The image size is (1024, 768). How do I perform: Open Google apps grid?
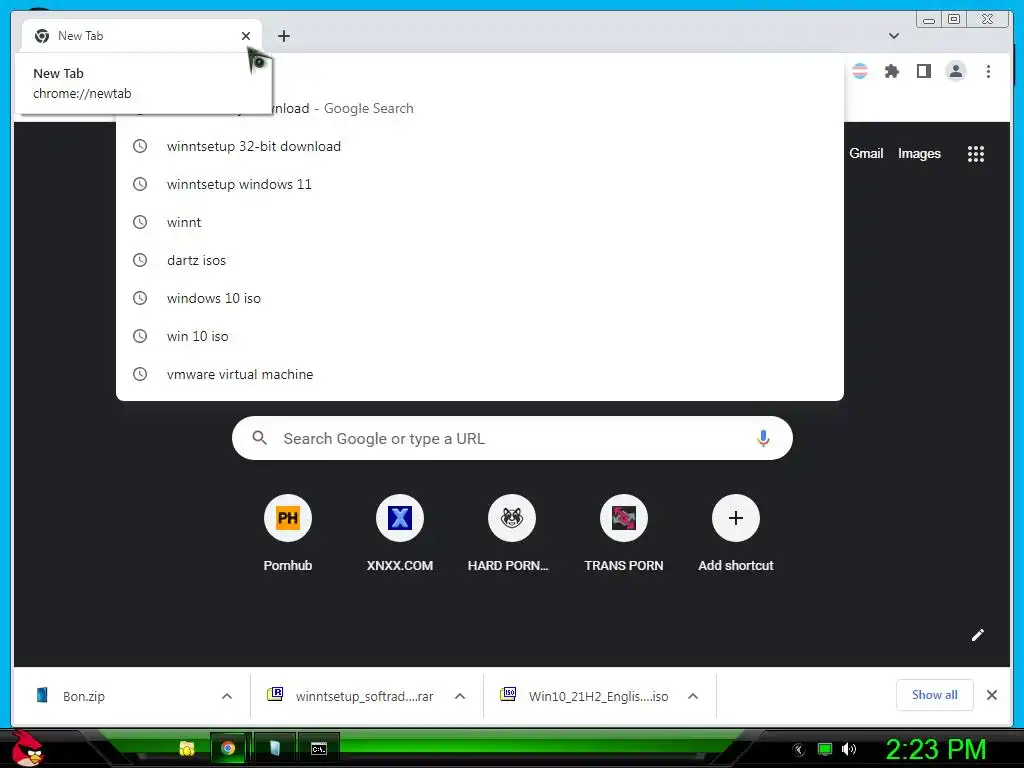976,153
